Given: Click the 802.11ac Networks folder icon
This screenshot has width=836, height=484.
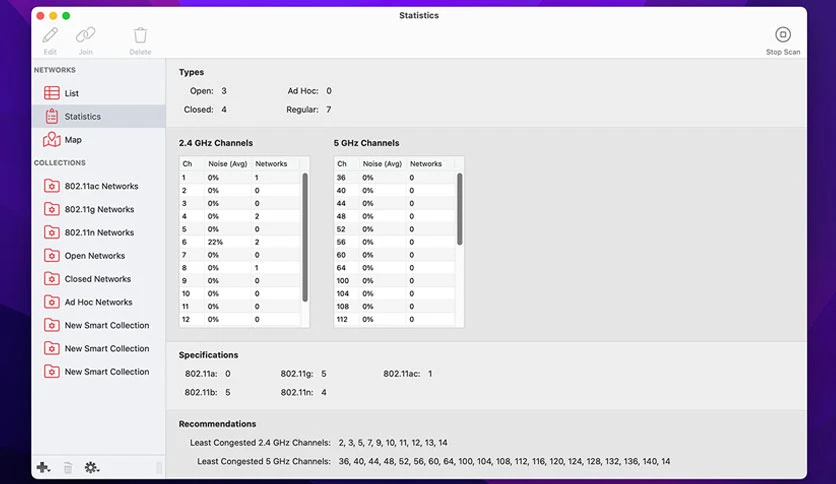Looking at the screenshot, I should click(52, 186).
